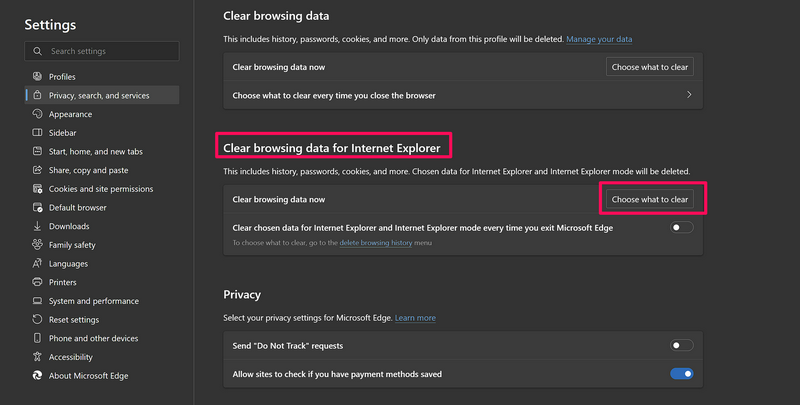Follow the "delete browsing history" link
The height and width of the screenshot is (405, 800).
(378, 243)
